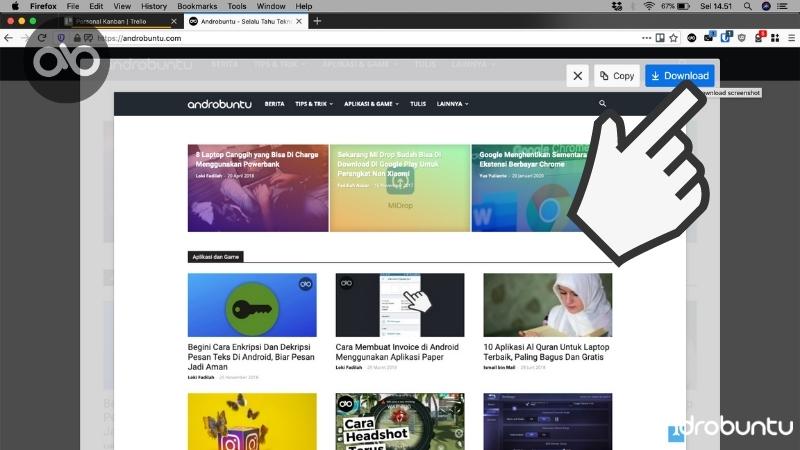Expand APLIKASI & GAME dropdown in preview

point(371,104)
